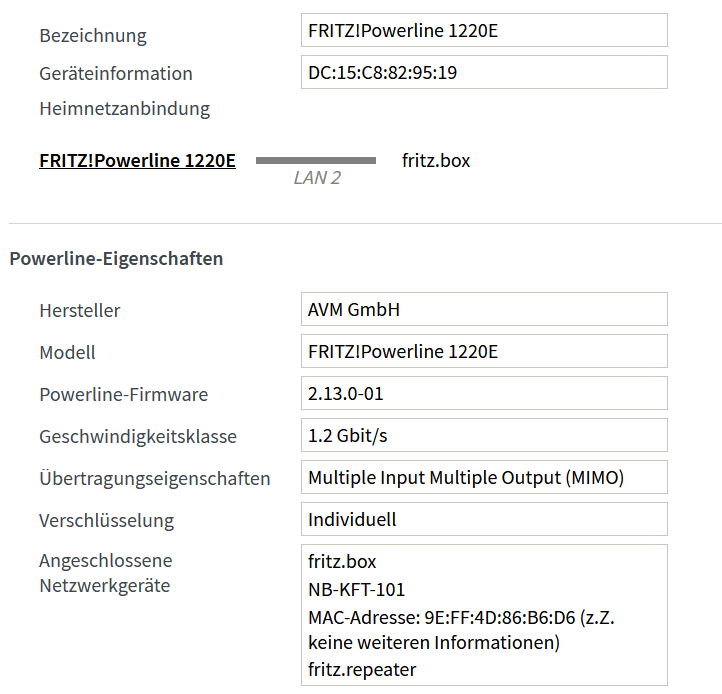Select the Modell field

pyautogui.click(x=483, y=351)
